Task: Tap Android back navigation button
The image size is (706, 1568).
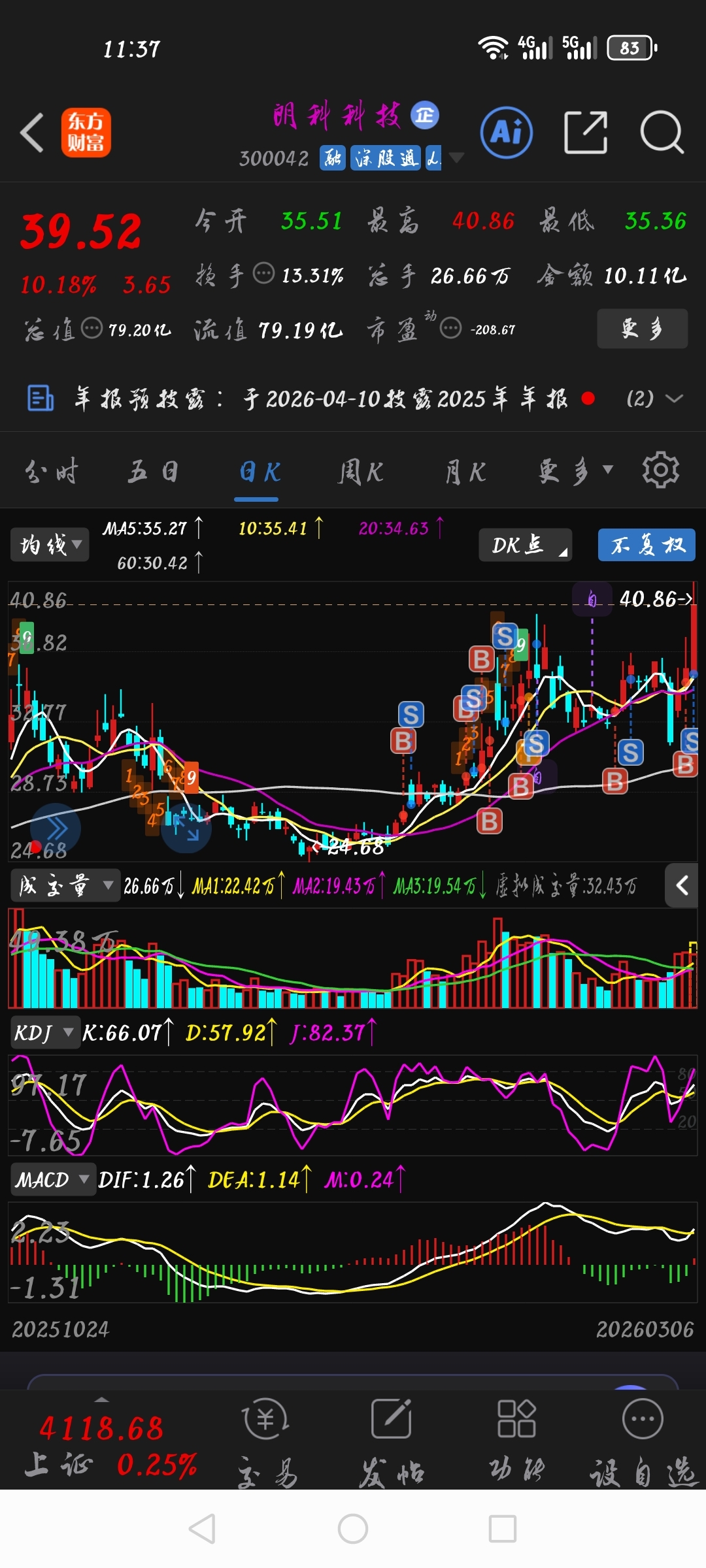Action: 202,1529
